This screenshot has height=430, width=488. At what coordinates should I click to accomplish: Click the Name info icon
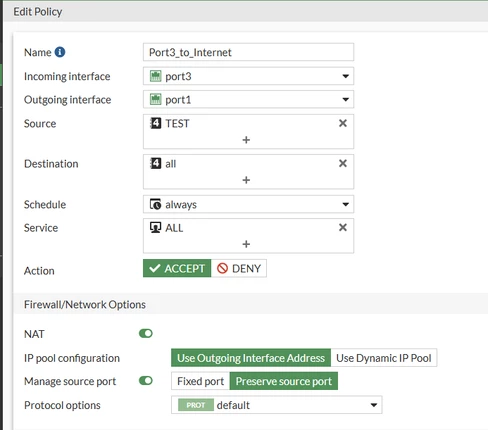click(60, 52)
